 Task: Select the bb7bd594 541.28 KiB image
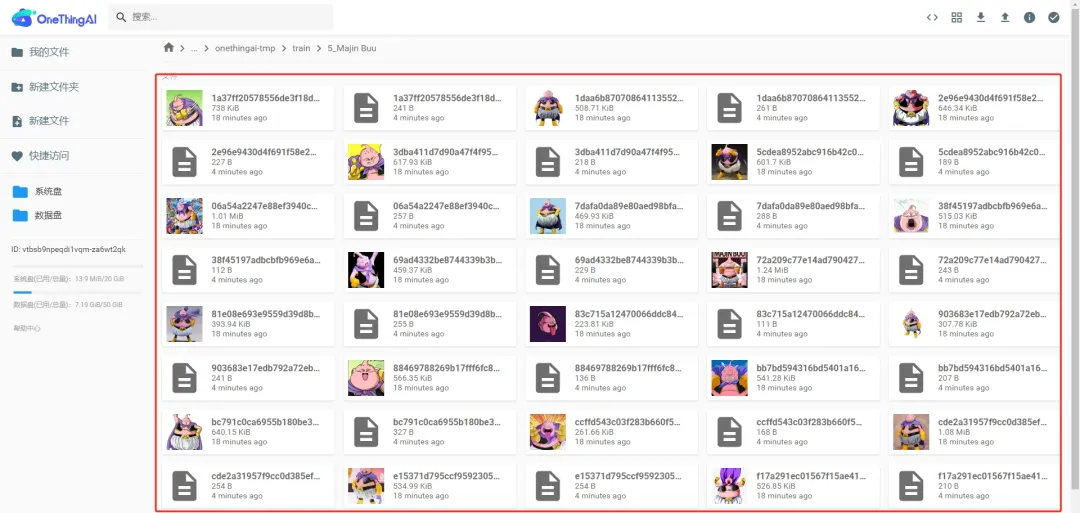coord(729,378)
